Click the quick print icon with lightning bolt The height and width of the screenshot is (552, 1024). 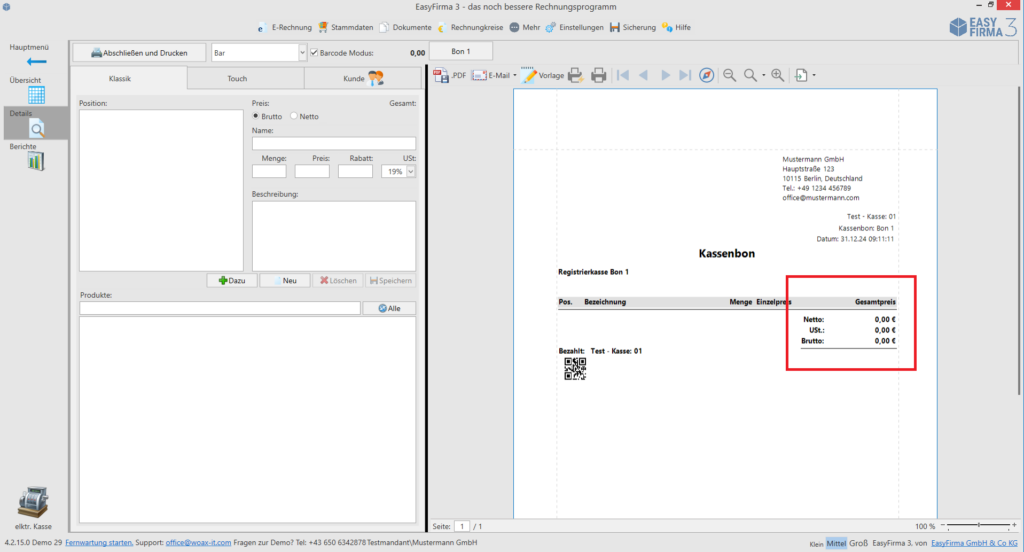click(575, 76)
